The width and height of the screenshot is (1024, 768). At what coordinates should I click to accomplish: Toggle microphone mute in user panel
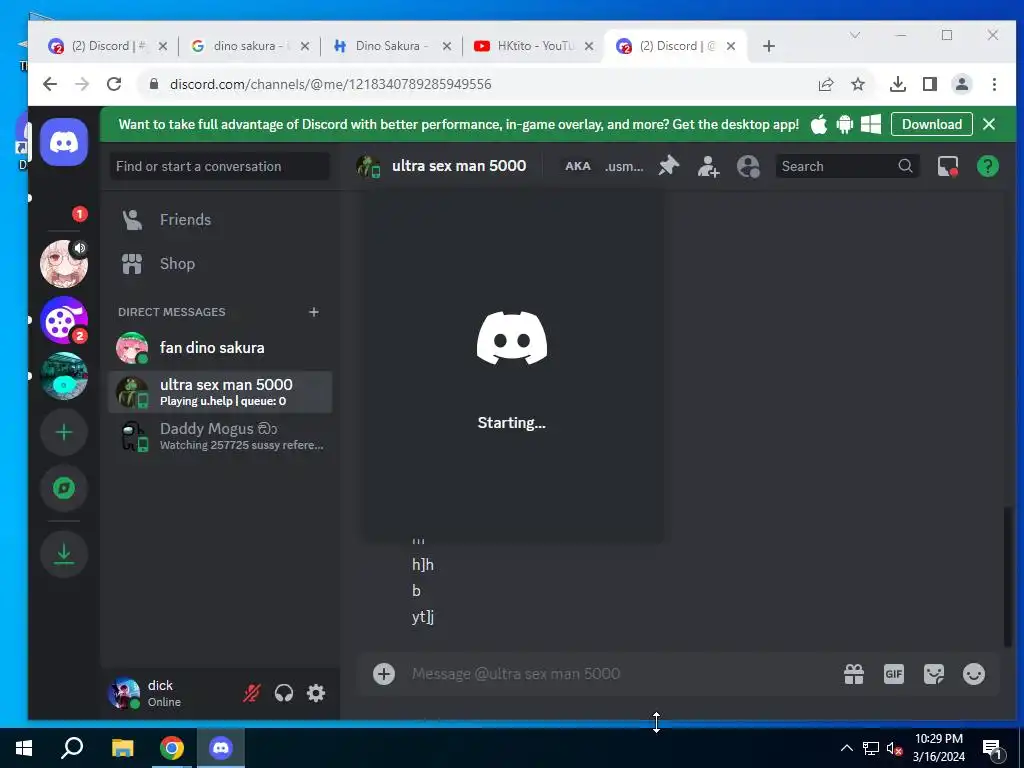point(251,693)
